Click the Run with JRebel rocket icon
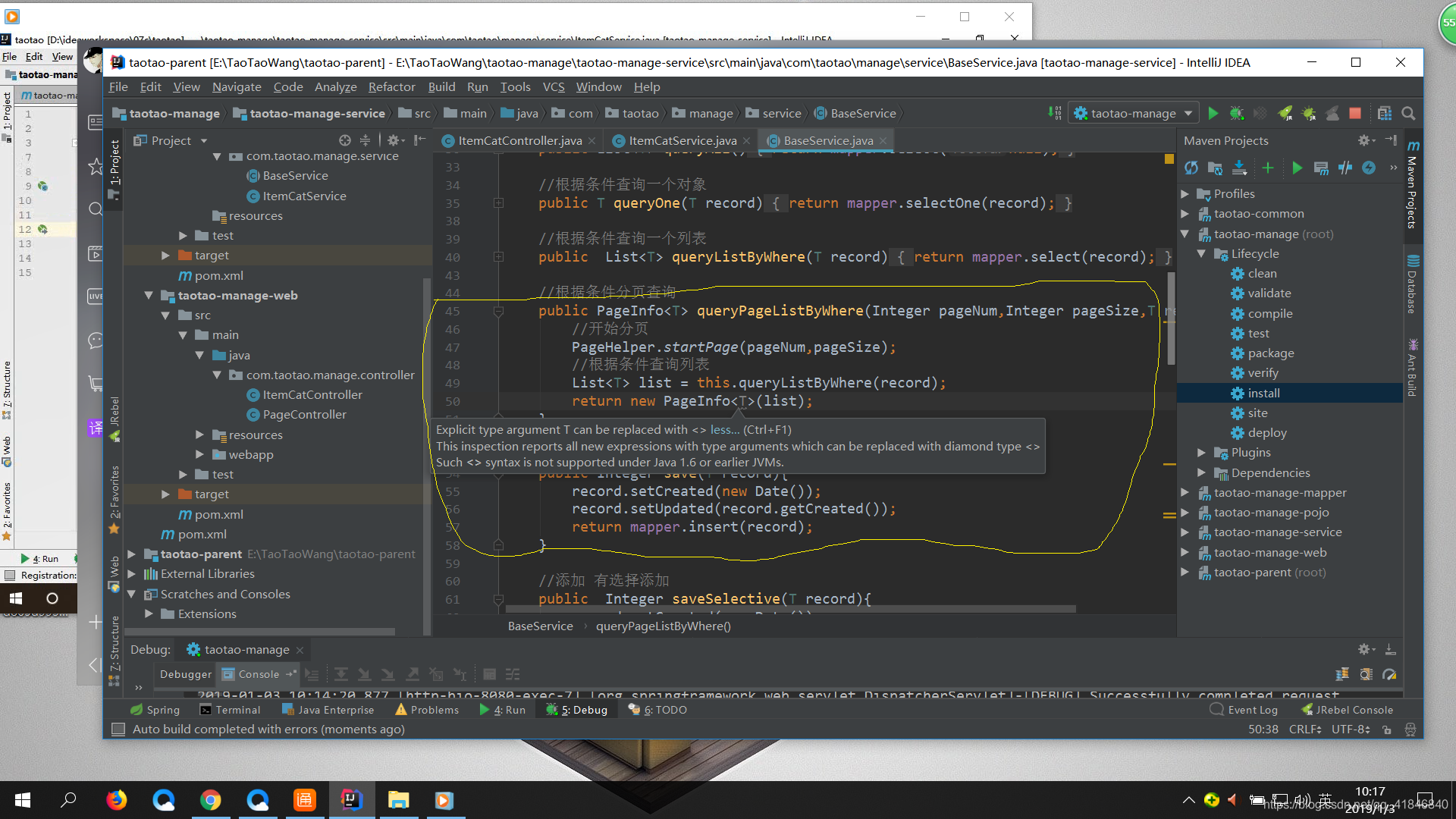Image resolution: width=1456 pixels, height=819 pixels. 1285,113
